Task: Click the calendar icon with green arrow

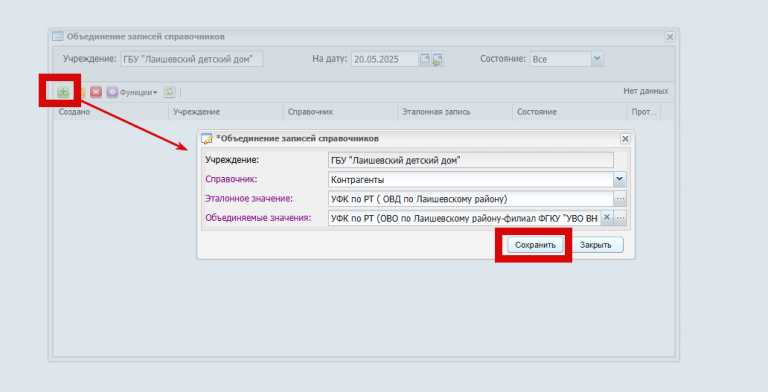Action: click(x=437, y=59)
